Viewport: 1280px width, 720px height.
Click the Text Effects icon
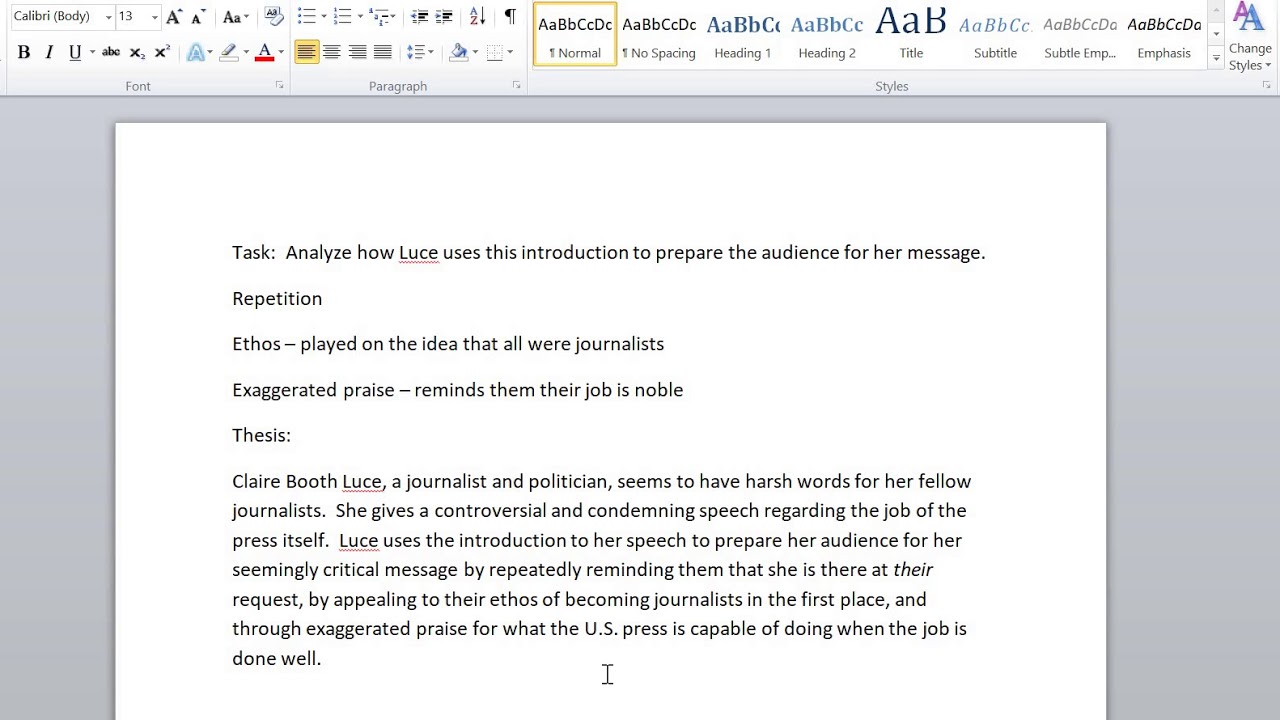196,52
